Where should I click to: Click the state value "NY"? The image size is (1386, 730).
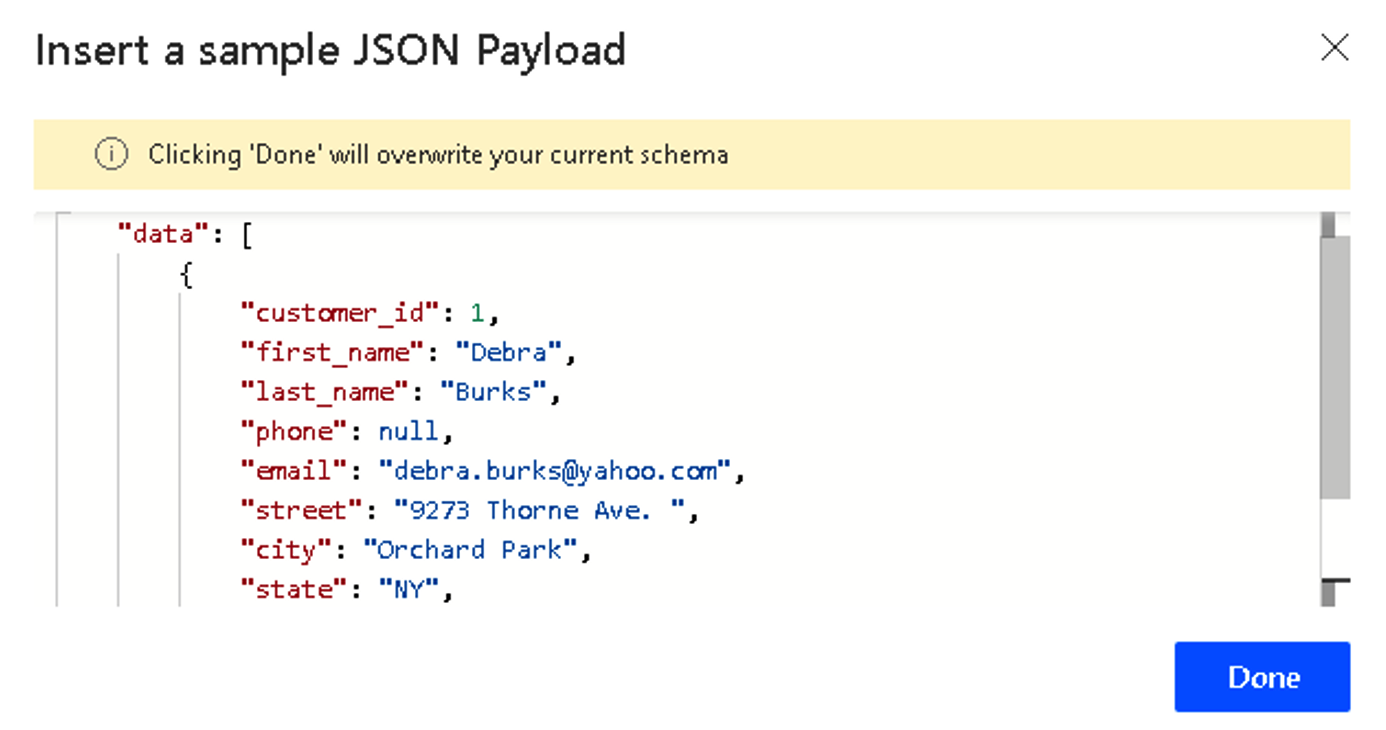(x=408, y=589)
